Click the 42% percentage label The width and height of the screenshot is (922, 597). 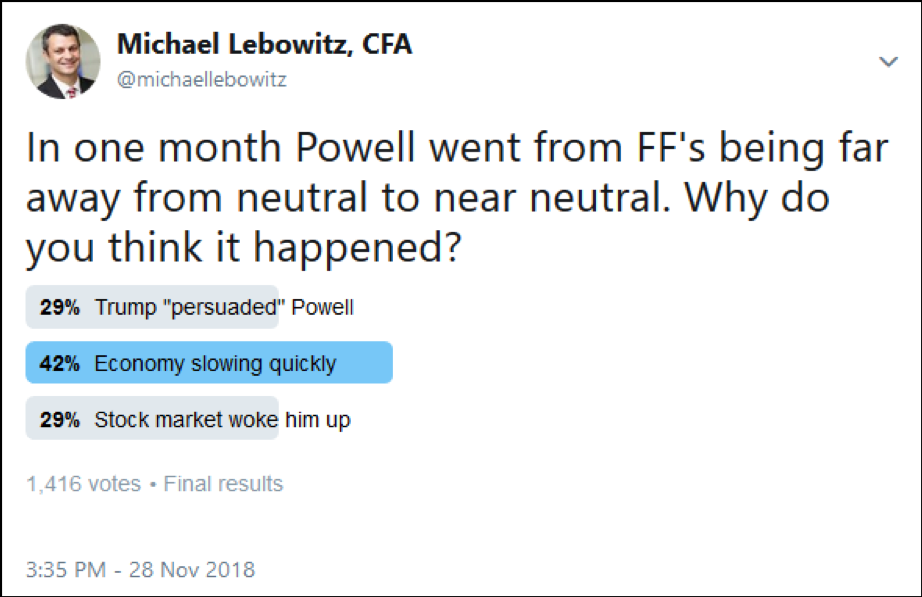59,363
